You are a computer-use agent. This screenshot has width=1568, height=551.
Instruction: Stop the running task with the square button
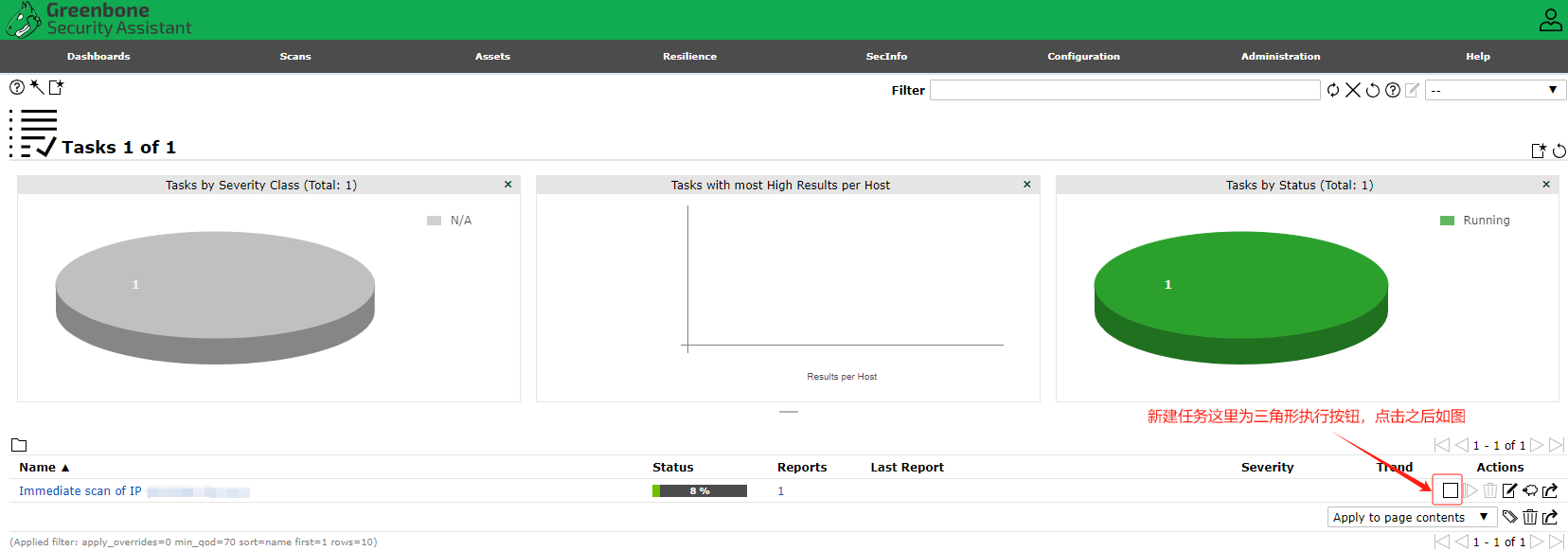[1451, 490]
